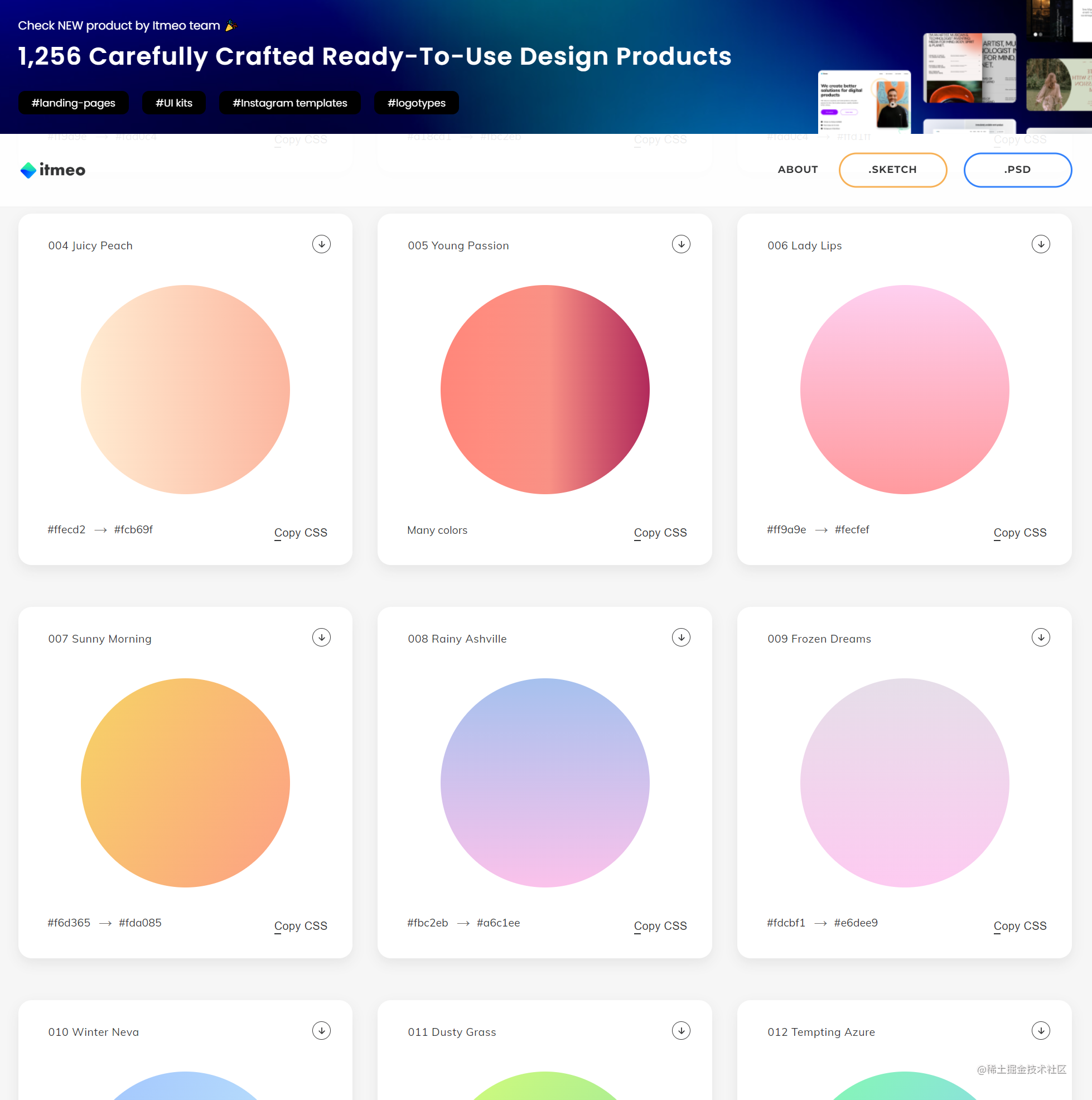The height and width of the screenshot is (1100, 1092).
Task: Open the About page
Action: click(x=798, y=170)
